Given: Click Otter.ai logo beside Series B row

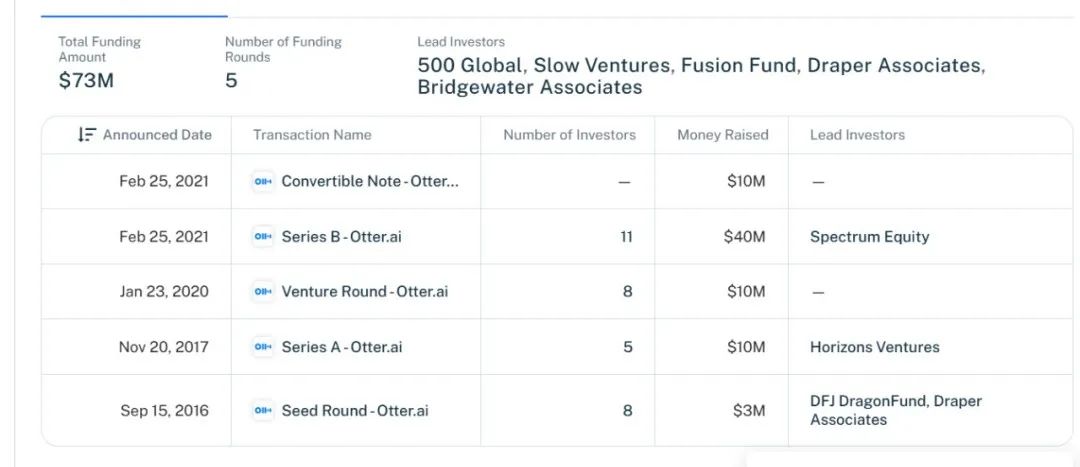Looking at the screenshot, I should pos(263,237).
